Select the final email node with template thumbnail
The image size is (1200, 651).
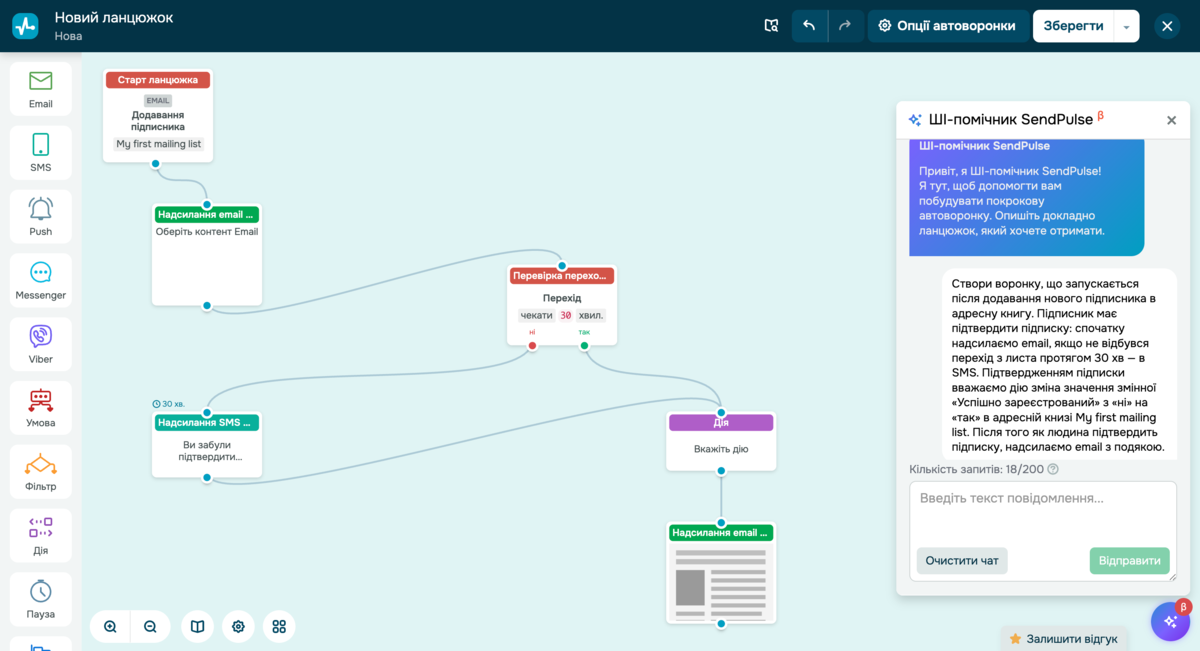pyautogui.click(x=721, y=572)
